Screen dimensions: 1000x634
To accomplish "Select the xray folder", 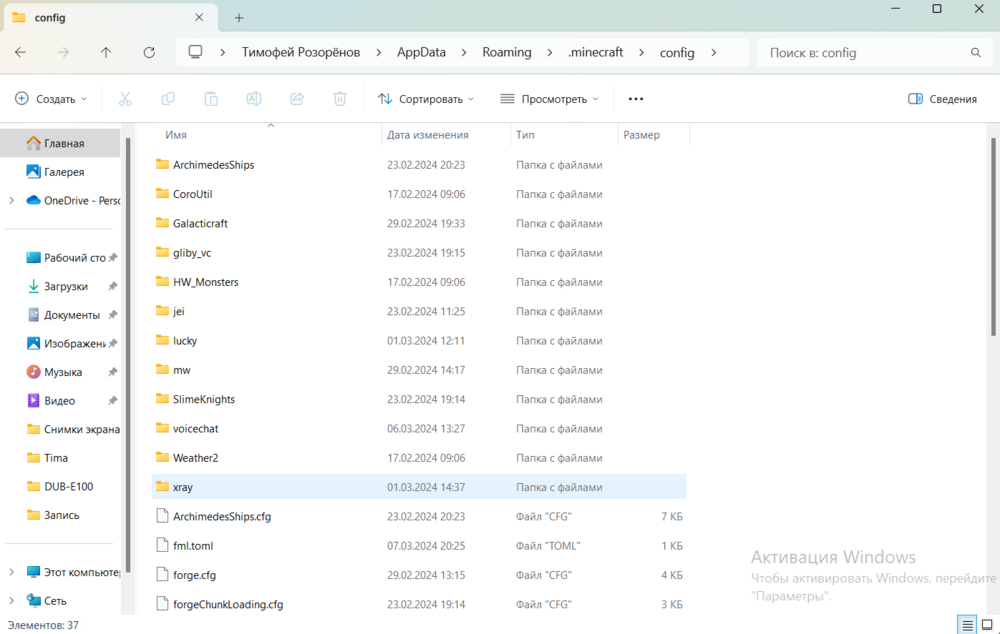I will pos(419,487).
